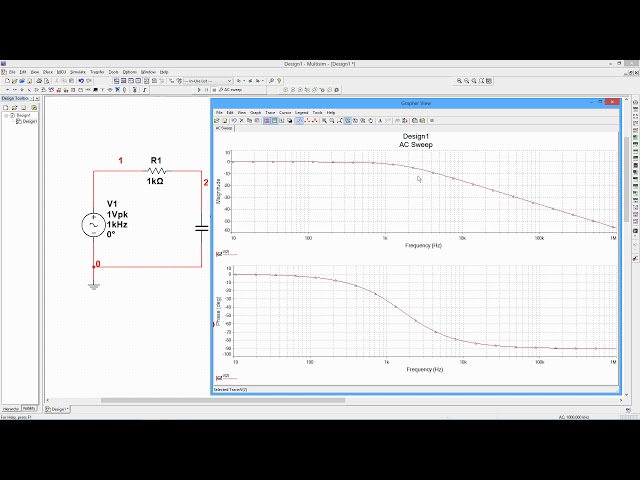This screenshot has height=480, width=640.
Task: Open the Graph menu in Grapher View
Action: pos(256,113)
